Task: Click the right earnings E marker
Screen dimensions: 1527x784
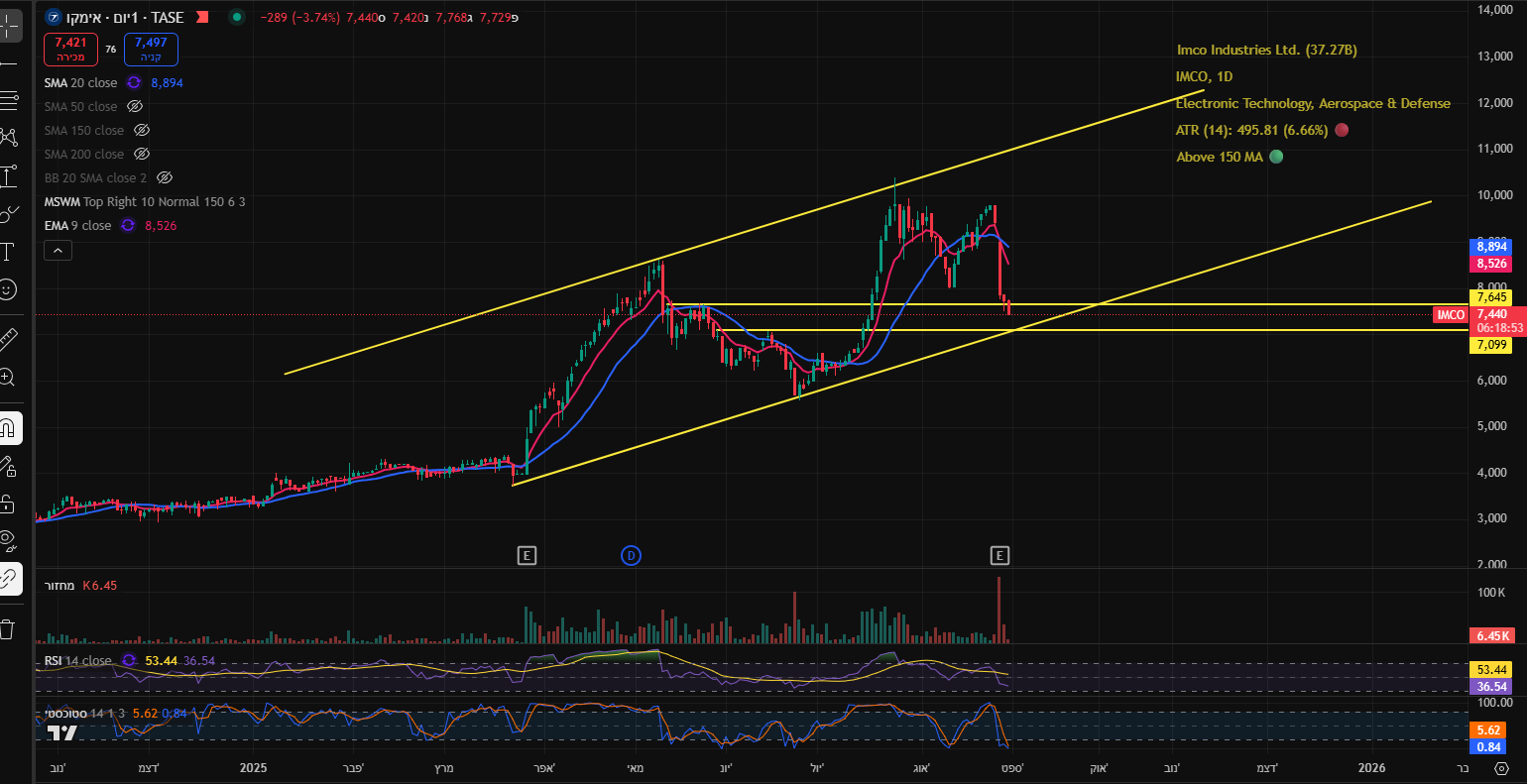Action: click(999, 556)
